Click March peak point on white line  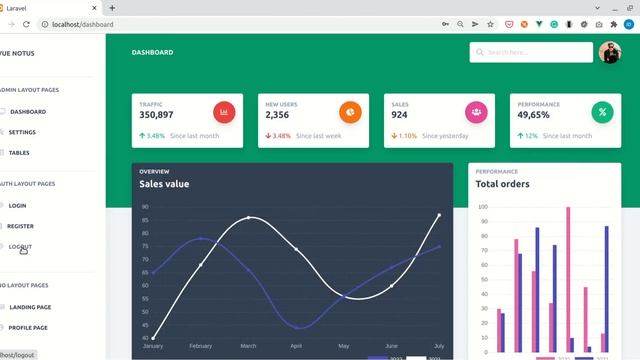coord(249,218)
